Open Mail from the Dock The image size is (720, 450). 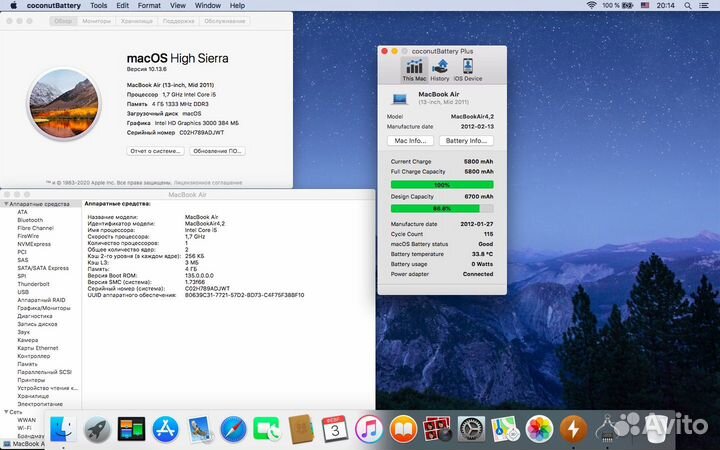199,429
